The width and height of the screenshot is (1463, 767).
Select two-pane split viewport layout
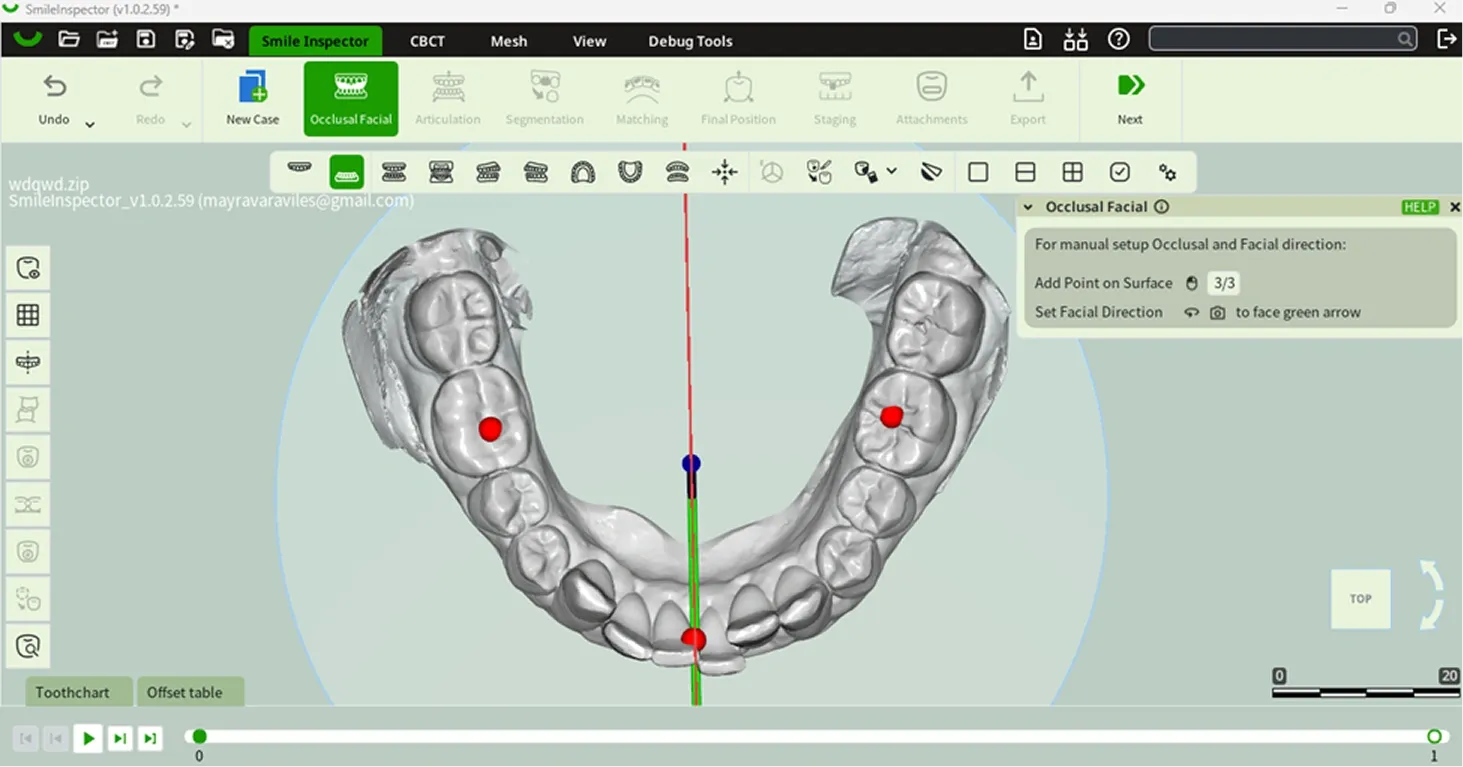coord(1025,172)
